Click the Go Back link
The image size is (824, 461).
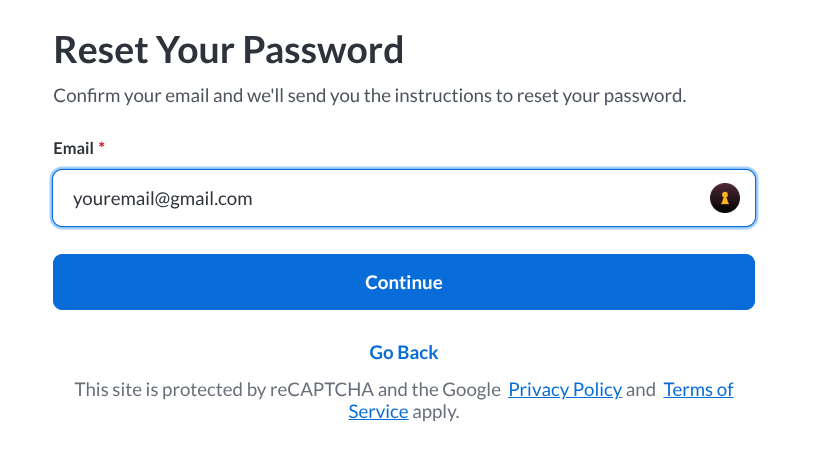pos(404,352)
